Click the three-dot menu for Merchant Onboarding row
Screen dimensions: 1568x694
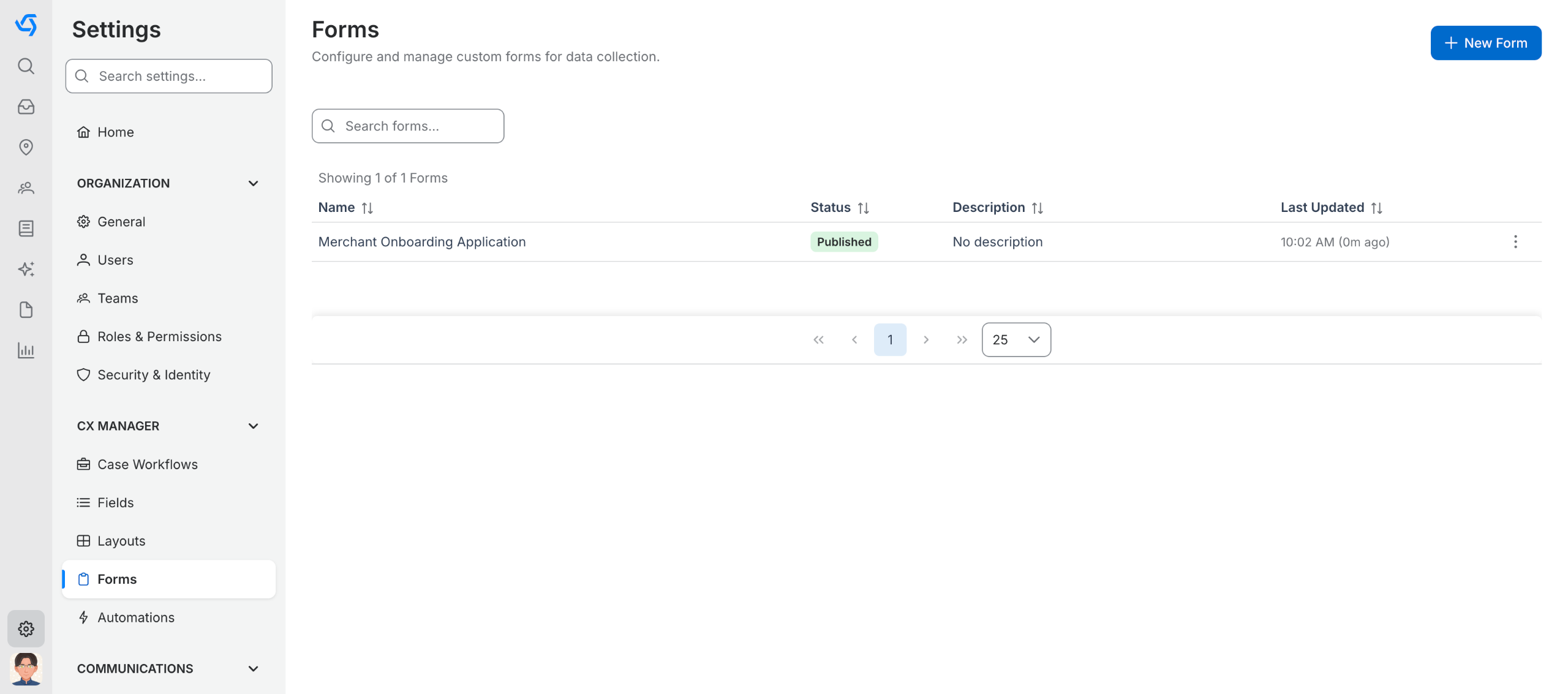tap(1515, 242)
